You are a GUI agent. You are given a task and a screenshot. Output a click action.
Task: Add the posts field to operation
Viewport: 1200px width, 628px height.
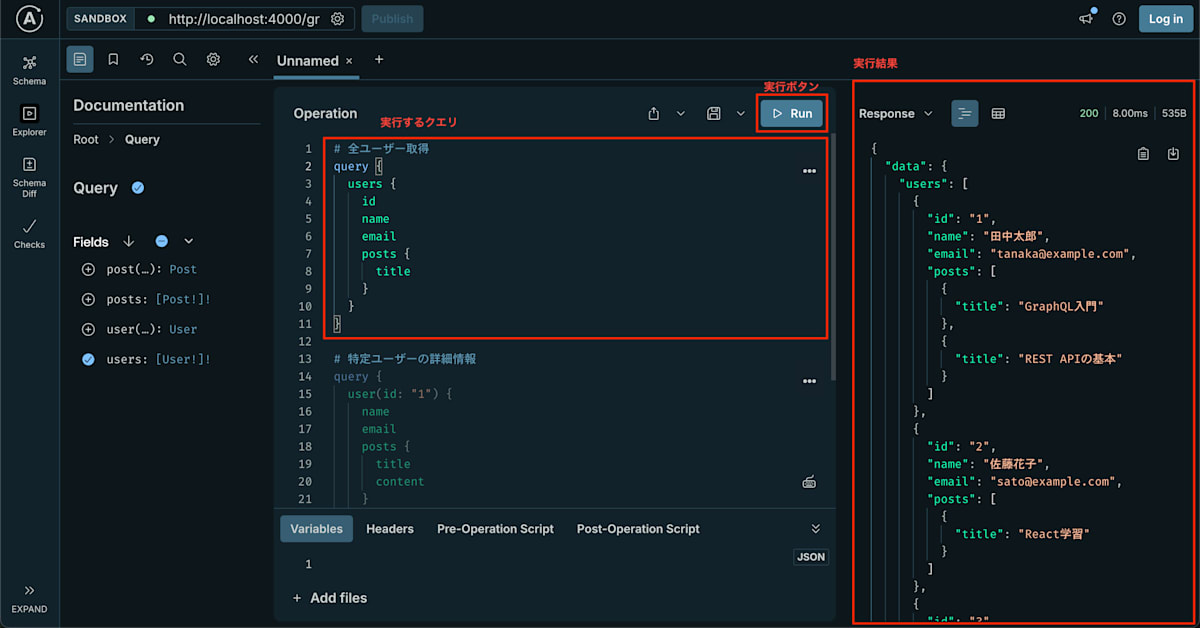tap(88, 299)
